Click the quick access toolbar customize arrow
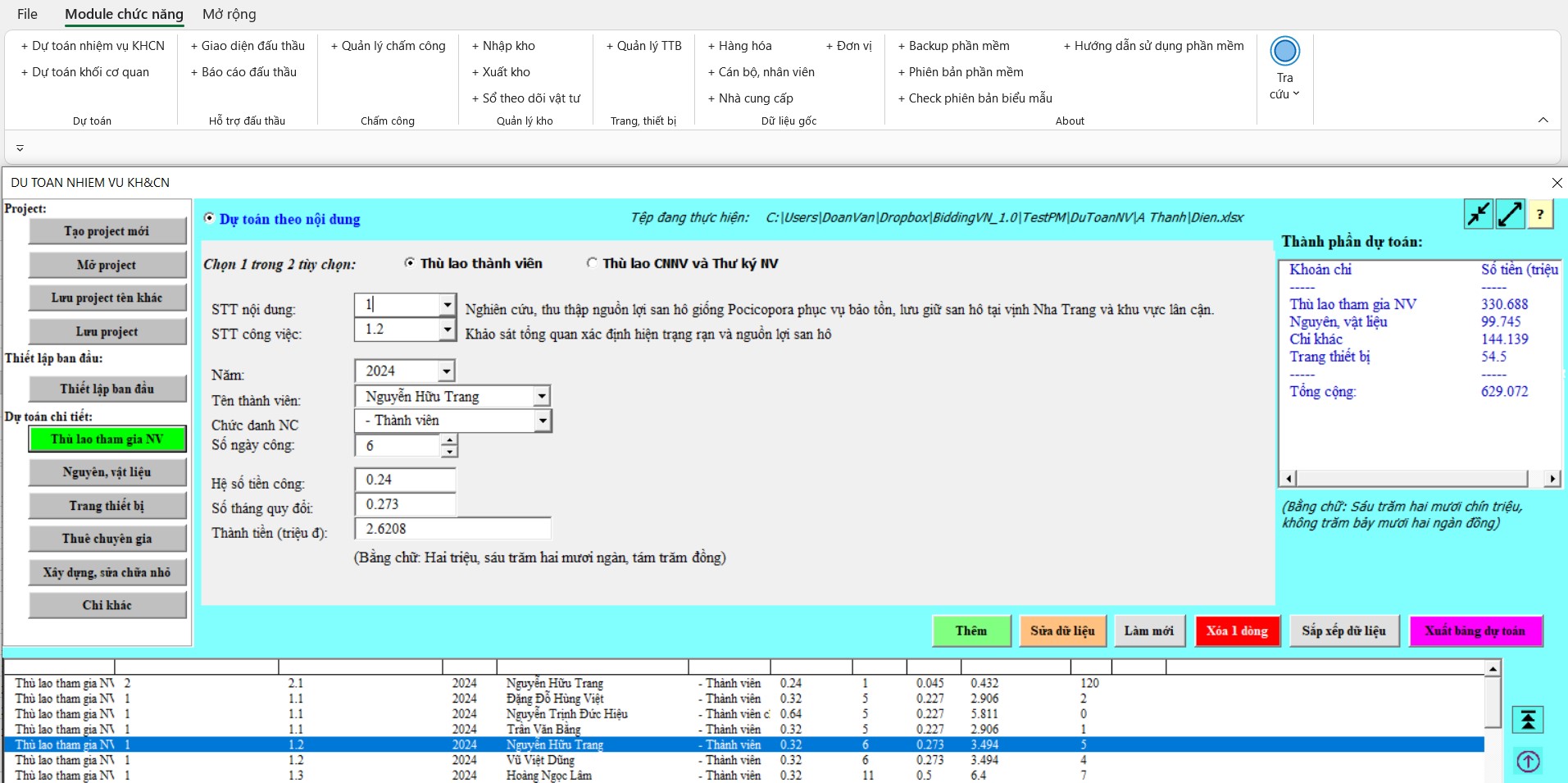Screen dimensions: 1568x783 point(20,148)
